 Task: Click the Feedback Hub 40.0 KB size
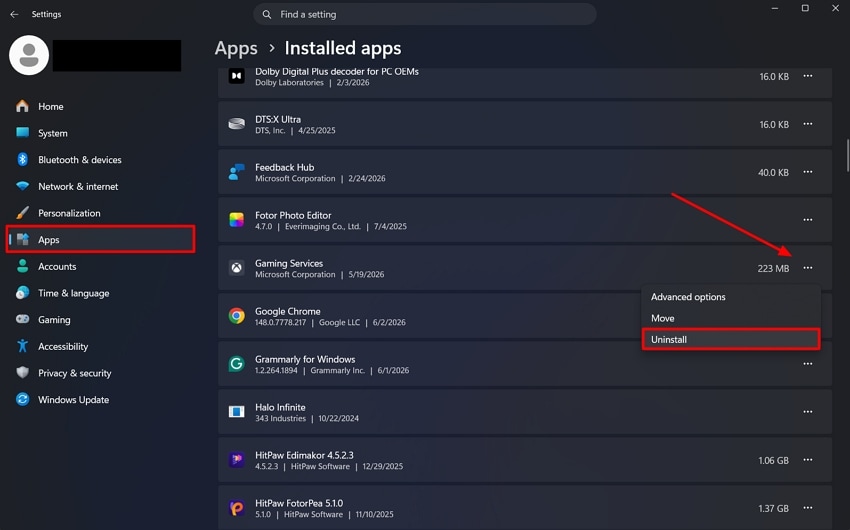773,172
